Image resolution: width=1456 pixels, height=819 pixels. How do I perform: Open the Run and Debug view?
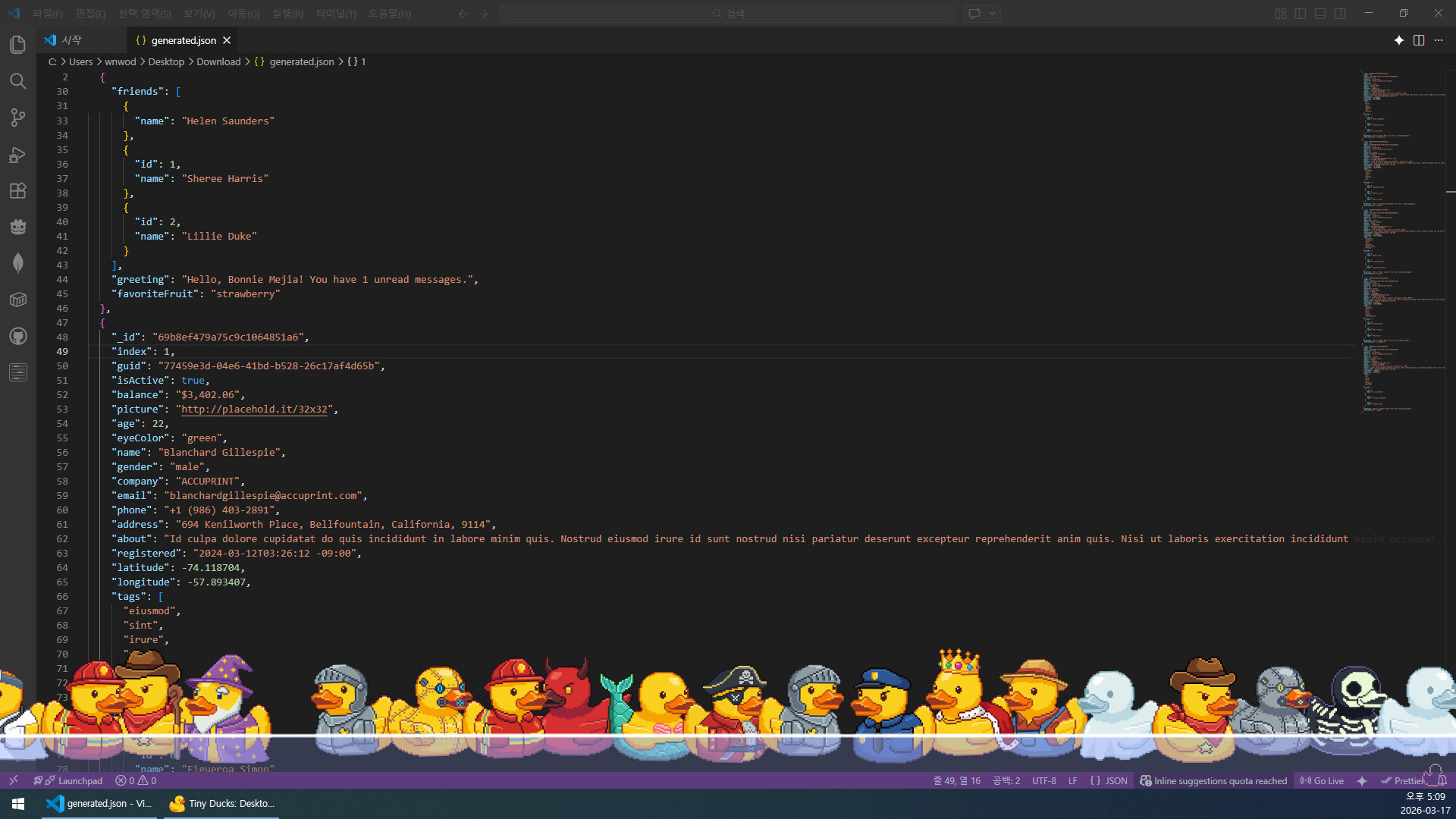click(x=18, y=155)
